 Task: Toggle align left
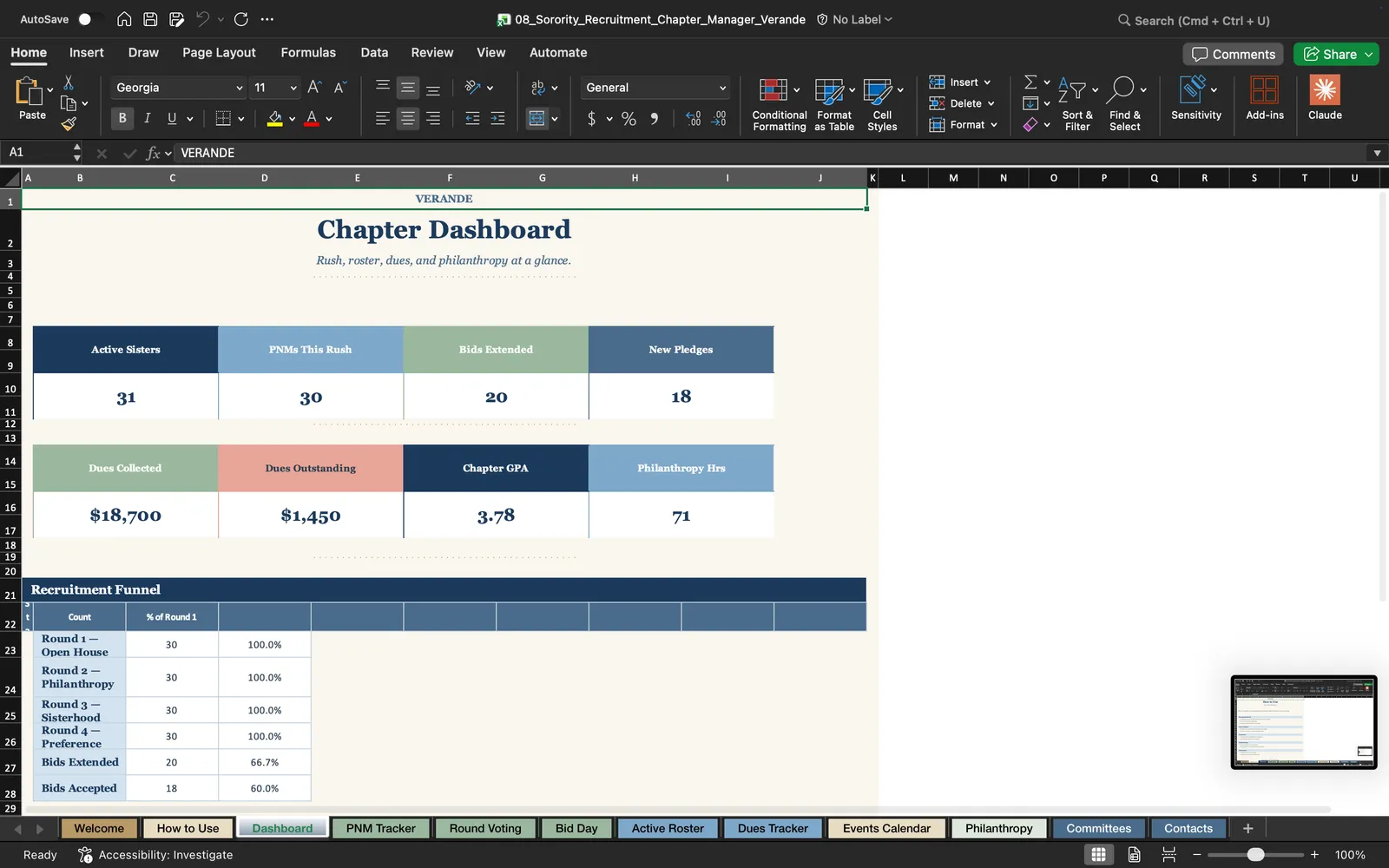tap(382, 118)
